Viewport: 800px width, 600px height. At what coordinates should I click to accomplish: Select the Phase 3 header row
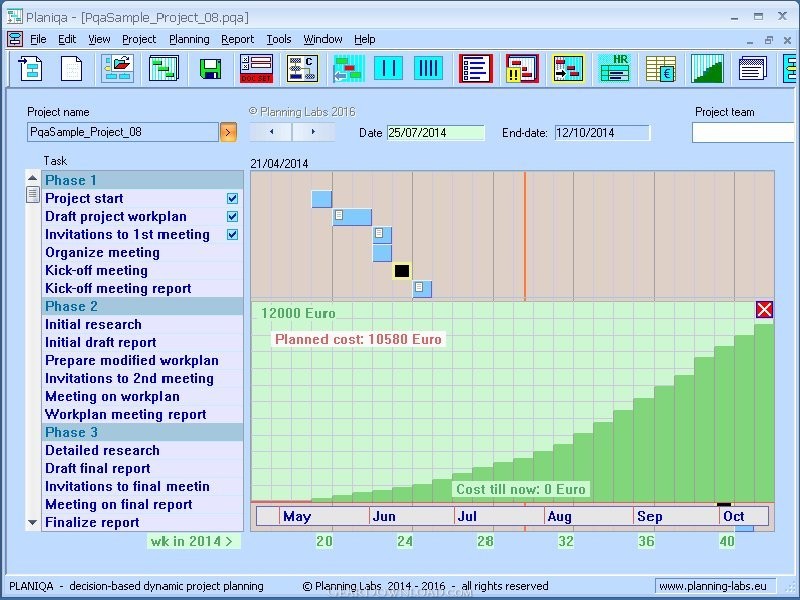pos(142,432)
